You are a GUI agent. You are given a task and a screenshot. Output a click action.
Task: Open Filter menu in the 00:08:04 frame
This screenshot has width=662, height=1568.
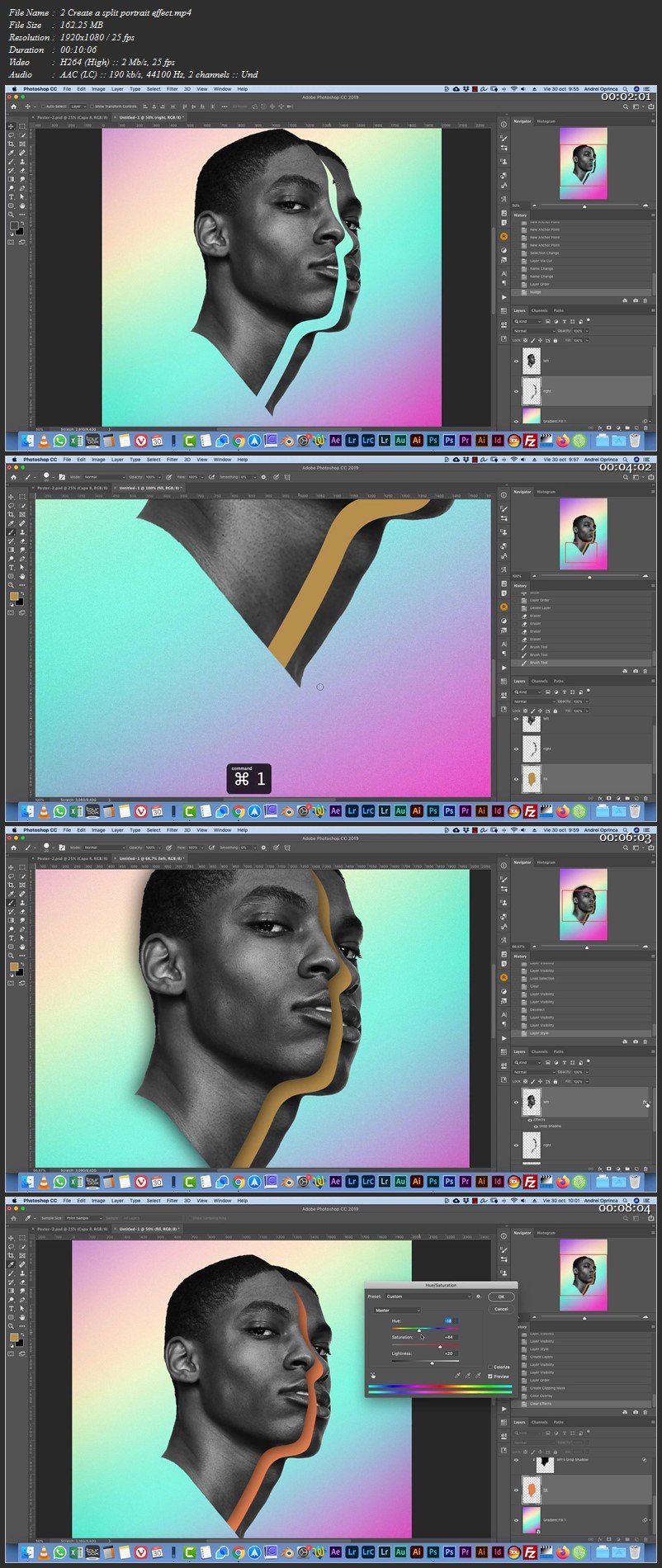[x=172, y=1201]
